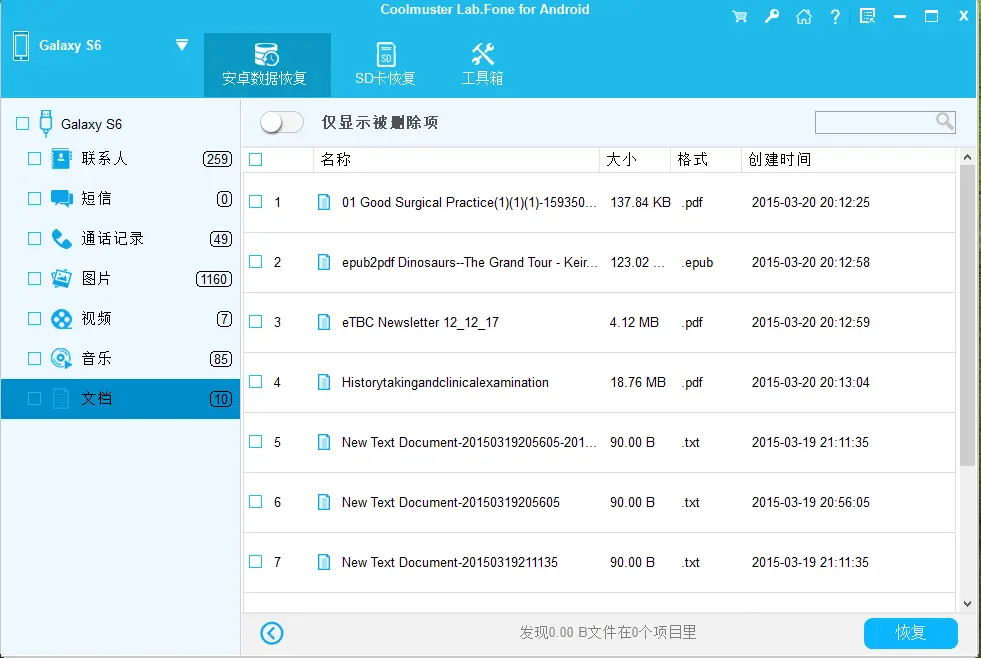Open the feedback note icon
Viewport: 981px width, 658px height.
coord(867,16)
